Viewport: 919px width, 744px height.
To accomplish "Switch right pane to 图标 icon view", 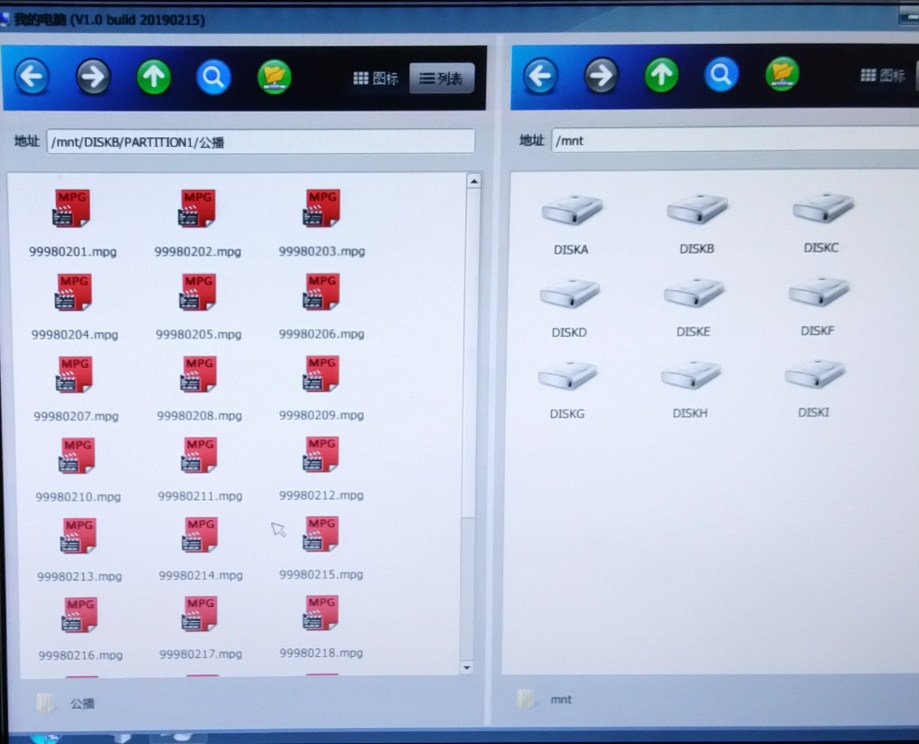I will tap(884, 75).
